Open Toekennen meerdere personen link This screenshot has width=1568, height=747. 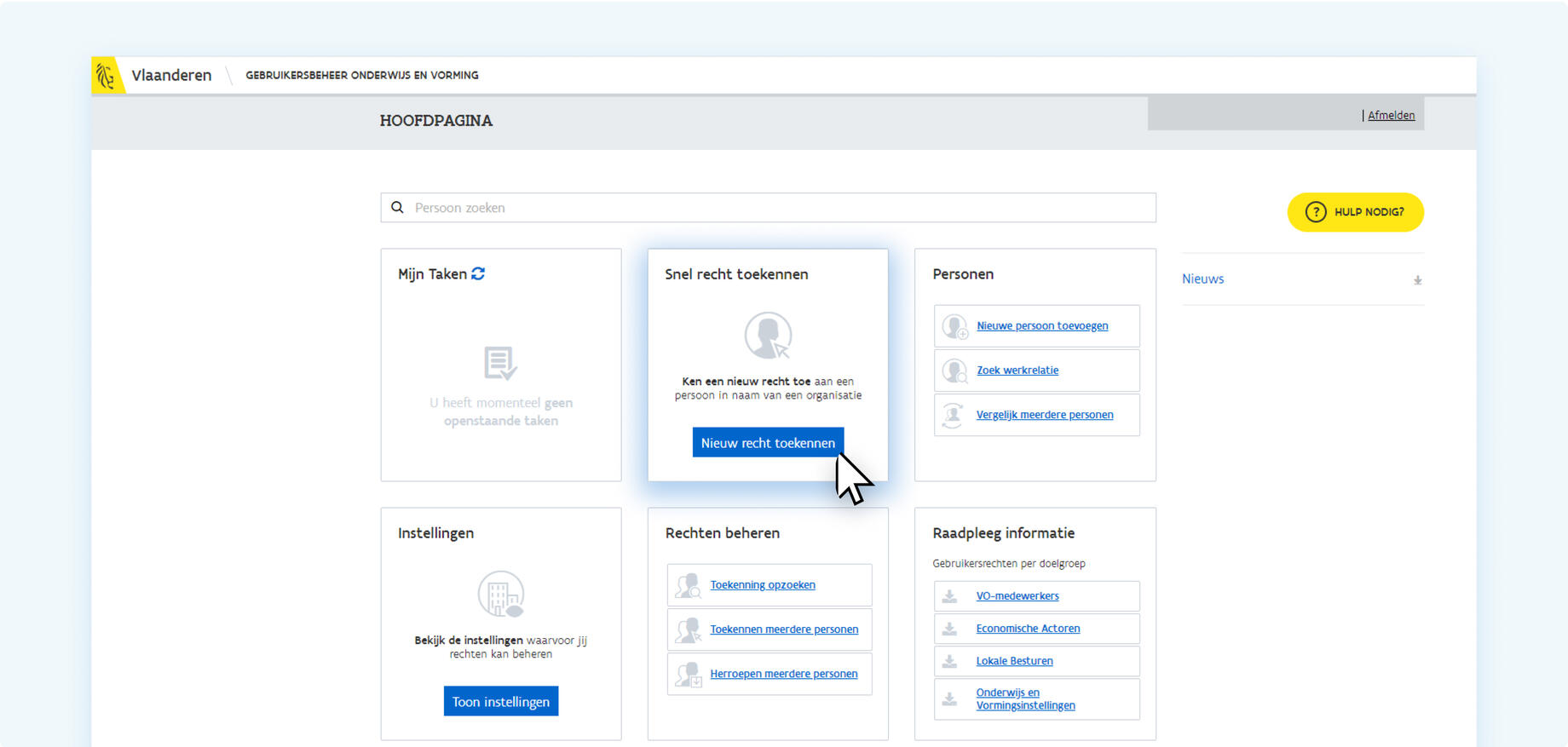pos(784,629)
